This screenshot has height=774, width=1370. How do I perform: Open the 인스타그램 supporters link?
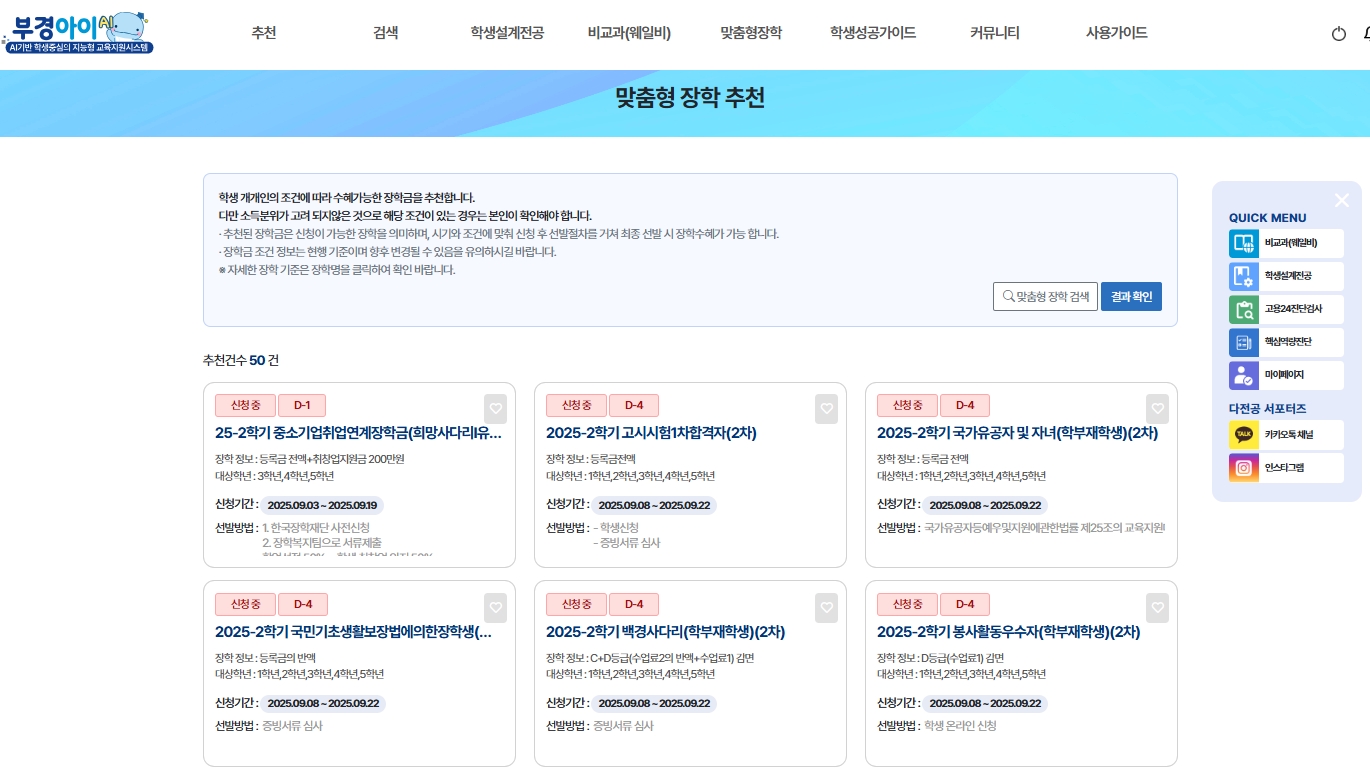1286,468
